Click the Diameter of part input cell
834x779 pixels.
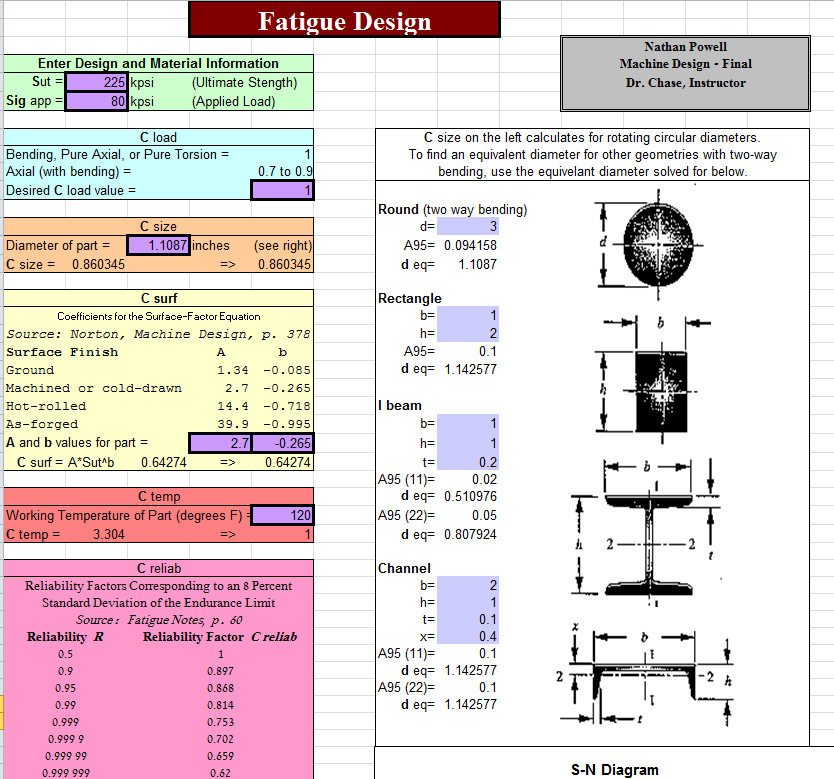159,245
